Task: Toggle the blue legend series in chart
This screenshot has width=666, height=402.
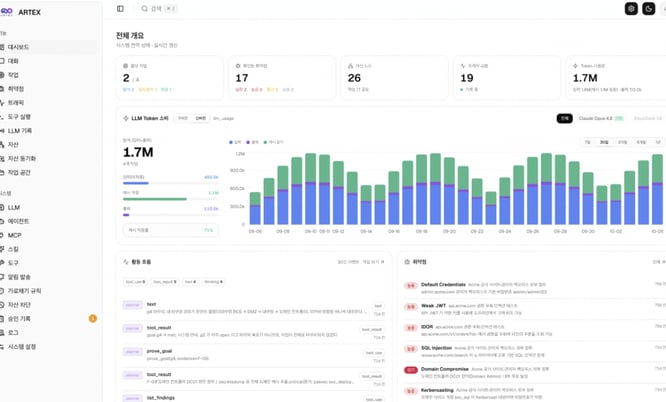Action: pyautogui.click(x=235, y=142)
